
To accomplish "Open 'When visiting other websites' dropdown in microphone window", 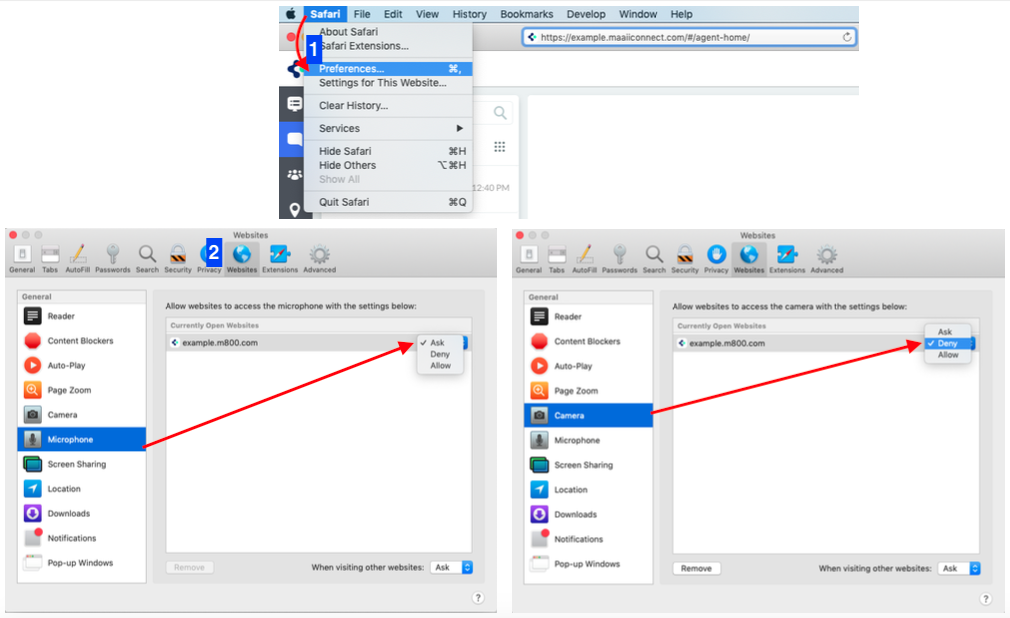I will pyautogui.click(x=452, y=567).
